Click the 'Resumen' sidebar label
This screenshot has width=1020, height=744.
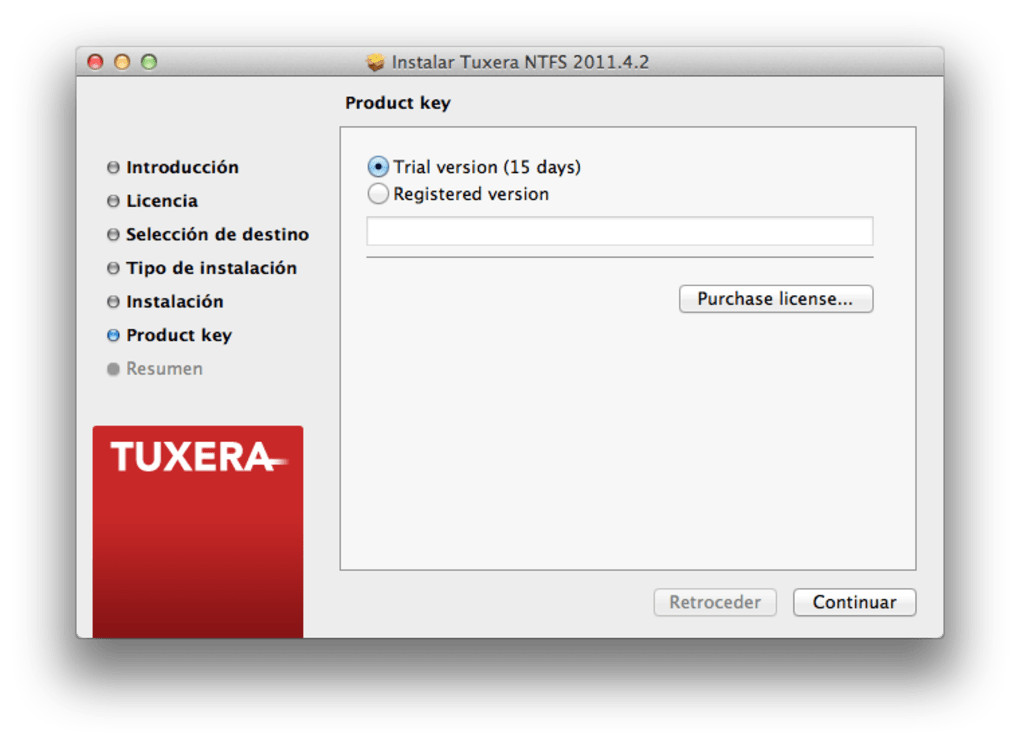(165, 369)
